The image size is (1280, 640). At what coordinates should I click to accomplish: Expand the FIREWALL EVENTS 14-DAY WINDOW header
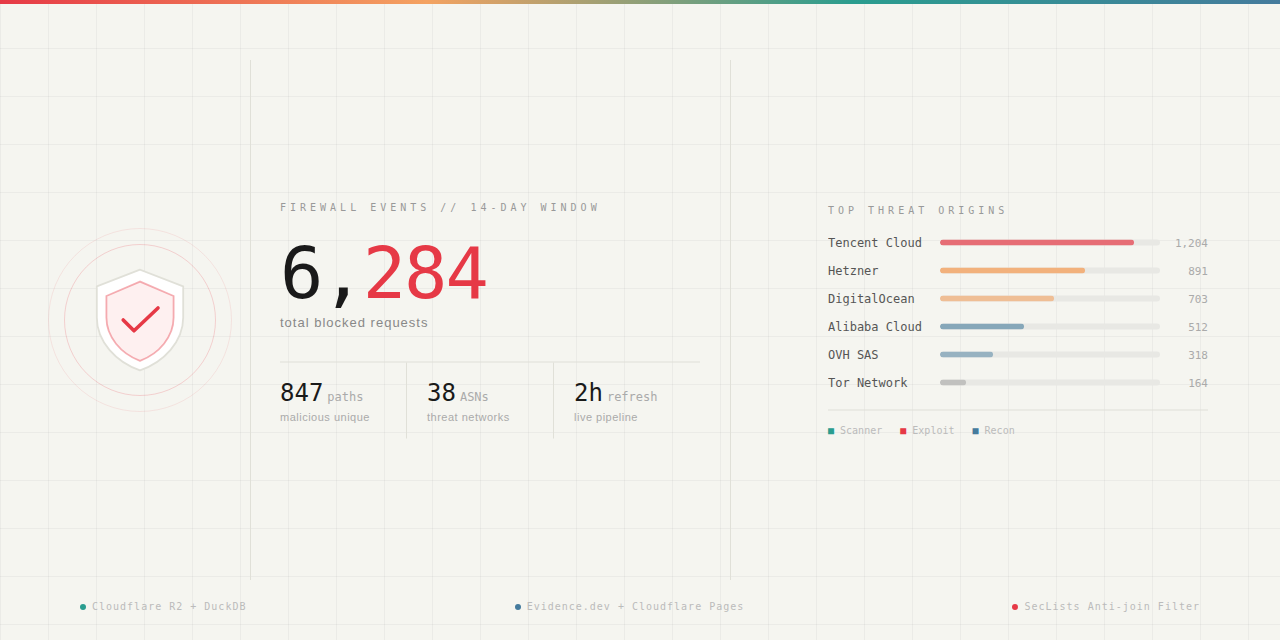438,207
